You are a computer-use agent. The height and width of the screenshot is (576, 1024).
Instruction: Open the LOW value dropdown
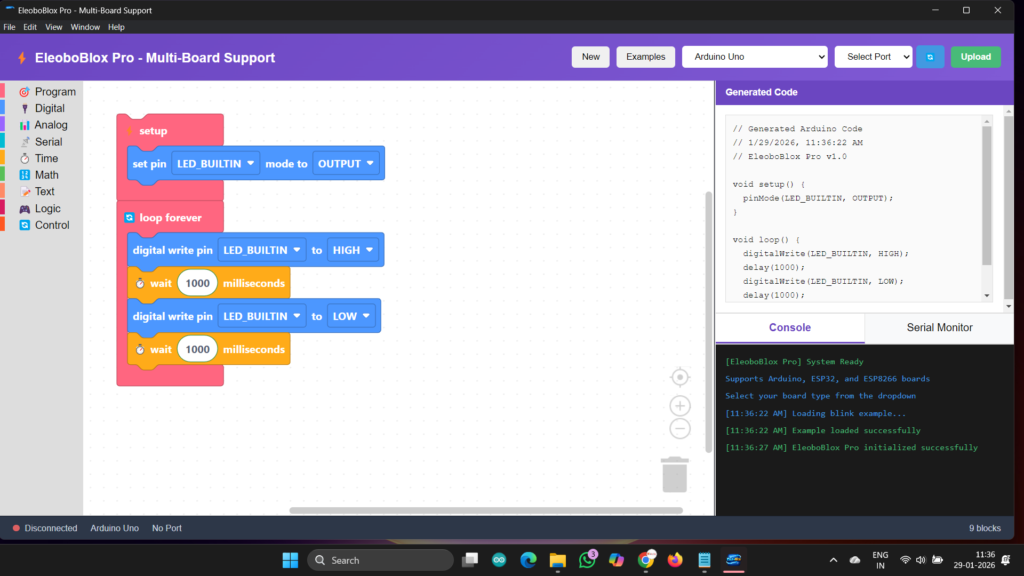coord(351,316)
